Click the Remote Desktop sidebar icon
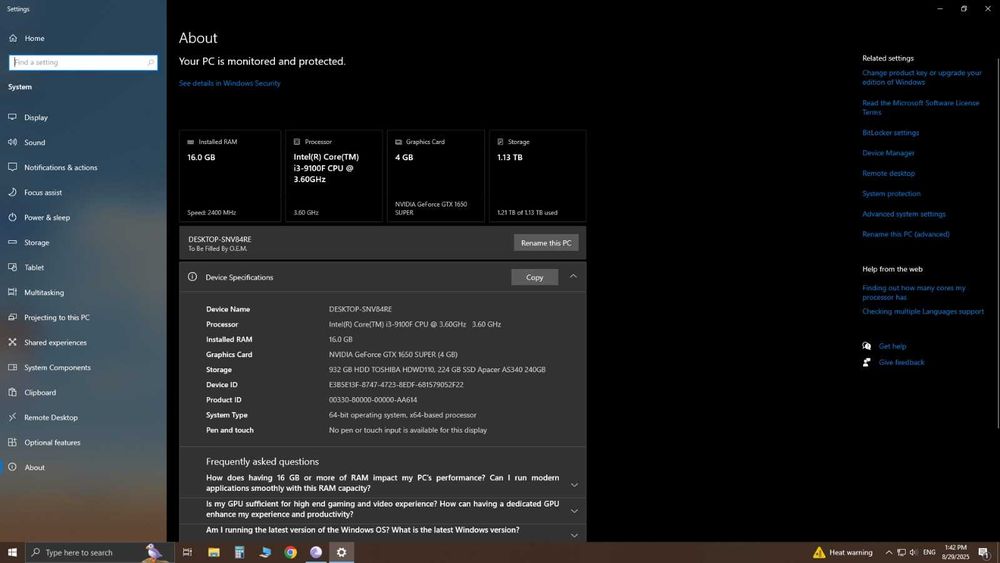This screenshot has height=563, width=1000. [x=12, y=417]
